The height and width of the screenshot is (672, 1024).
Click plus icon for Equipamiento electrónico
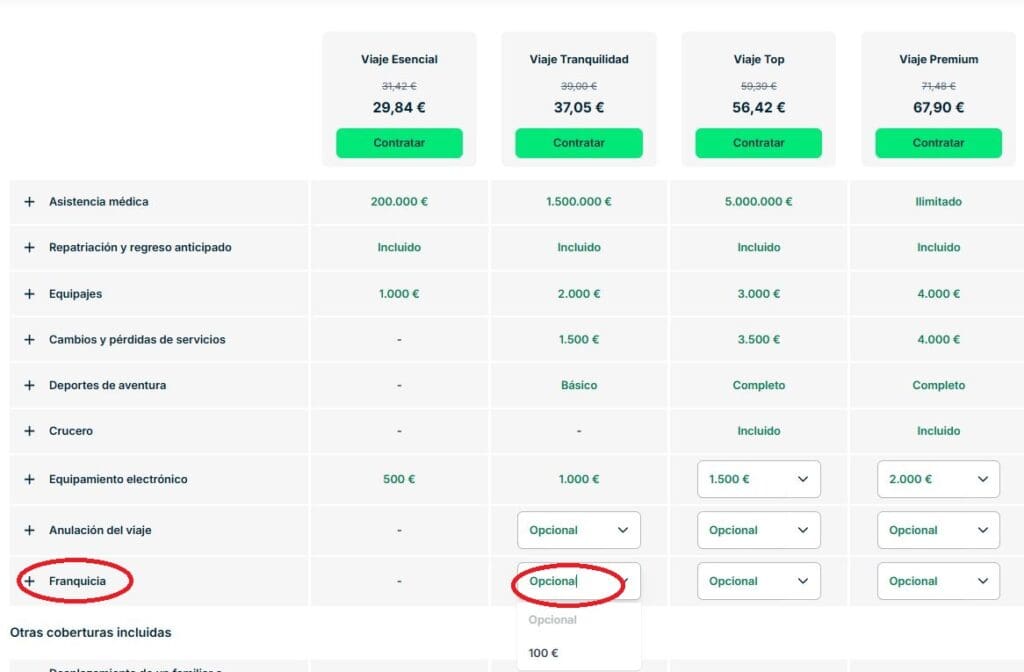point(29,479)
